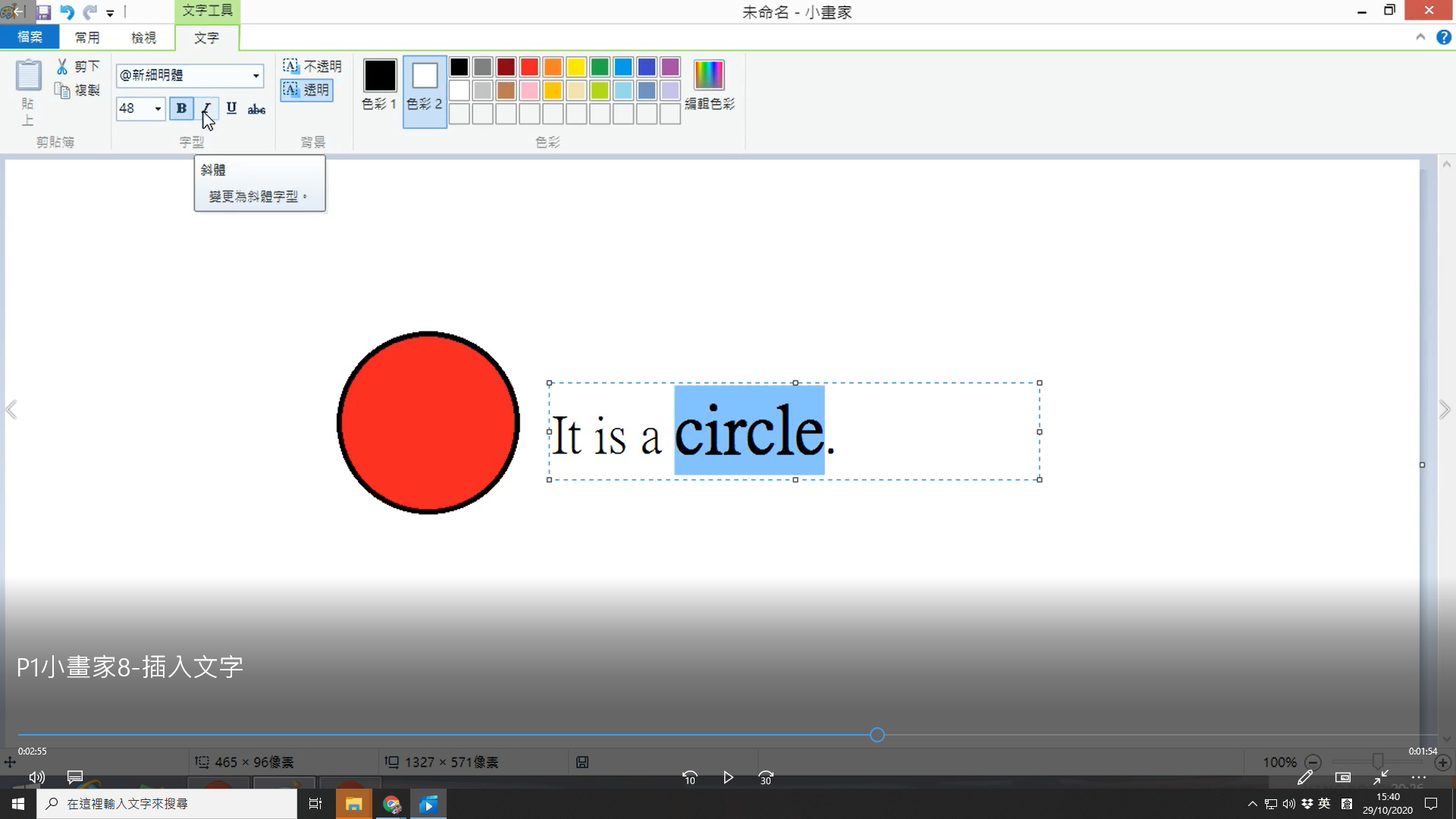This screenshot has height=819, width=1456.
Task: Select the 文字 ribbon tab
Action: pos(206,37)
